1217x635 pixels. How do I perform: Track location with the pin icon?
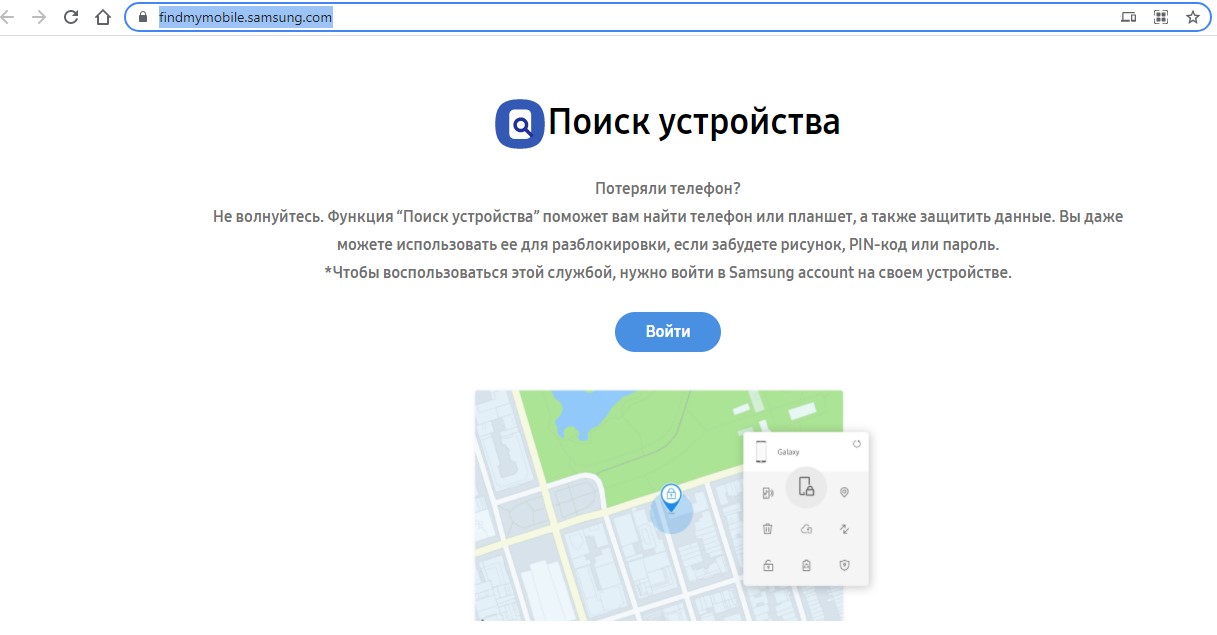point(844,492)
